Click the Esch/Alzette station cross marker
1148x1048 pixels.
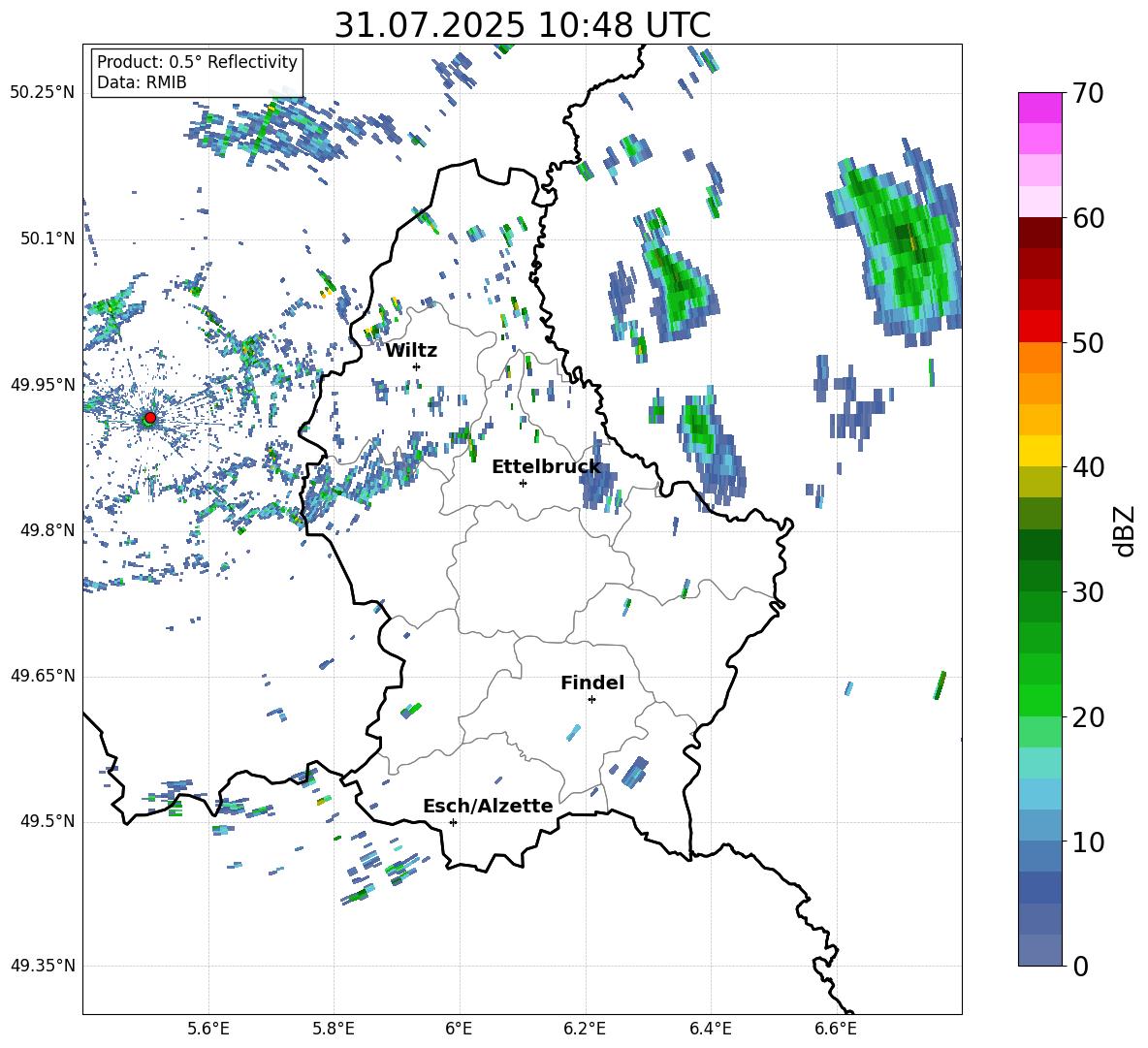click(453, 822)
